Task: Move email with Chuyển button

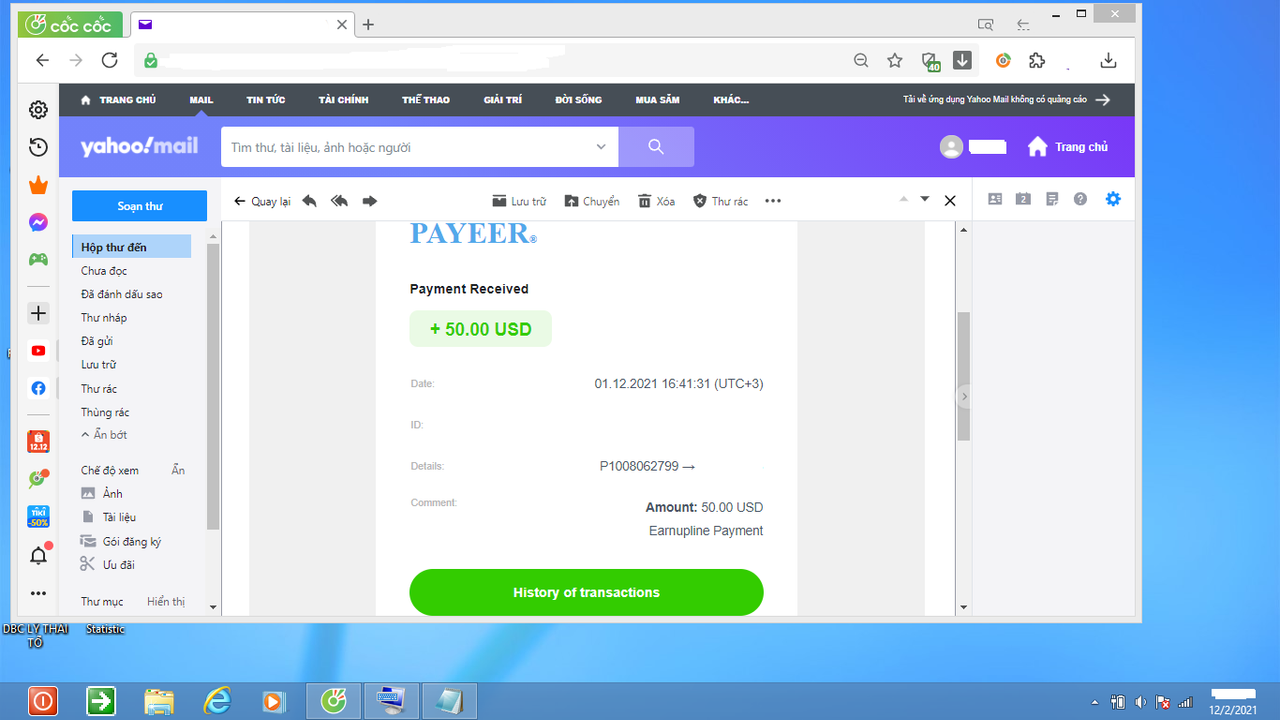Action: click(x=592, y=201)
